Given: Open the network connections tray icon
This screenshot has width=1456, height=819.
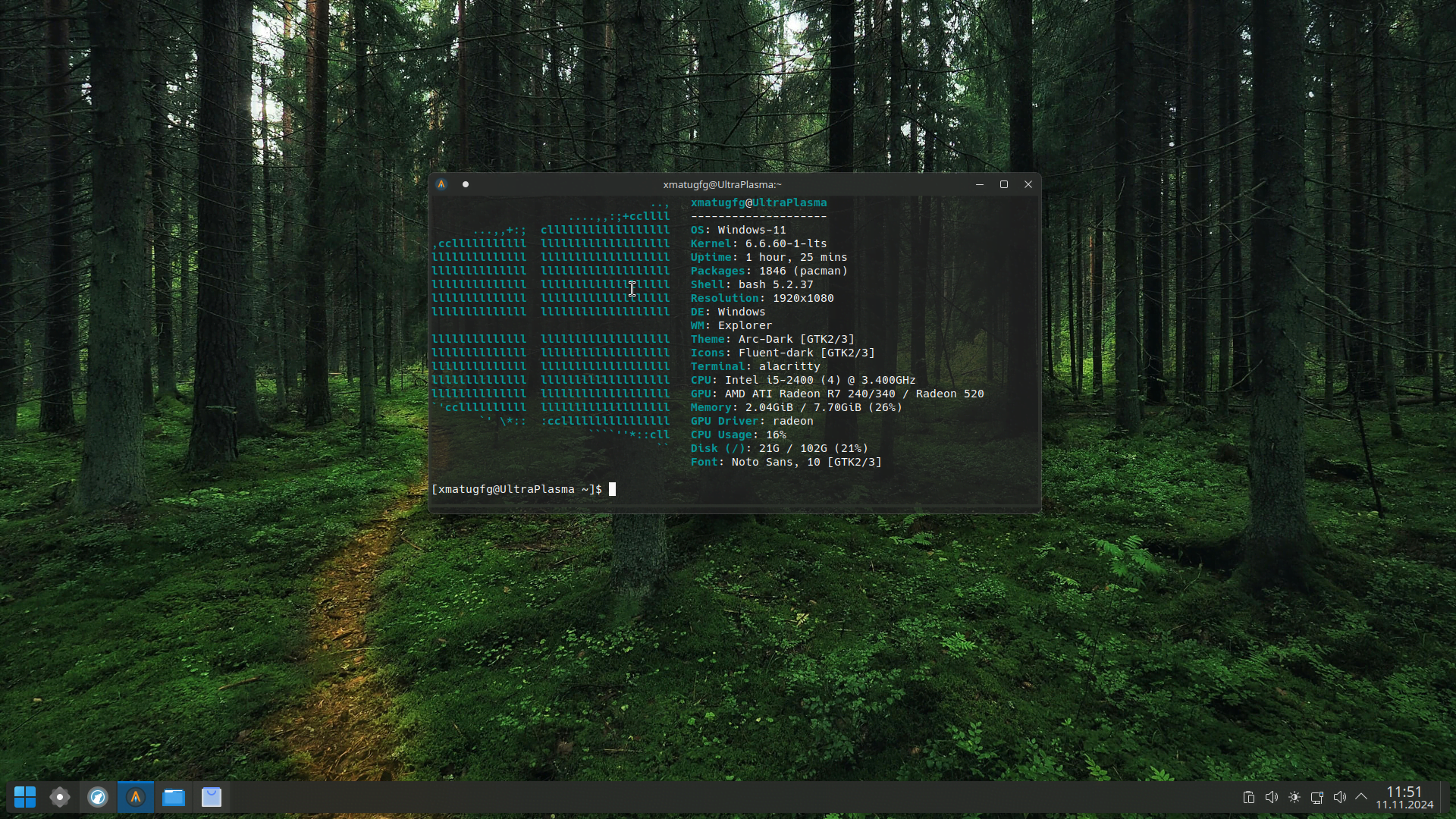Looking at the screenshot, I should 1317,797.
